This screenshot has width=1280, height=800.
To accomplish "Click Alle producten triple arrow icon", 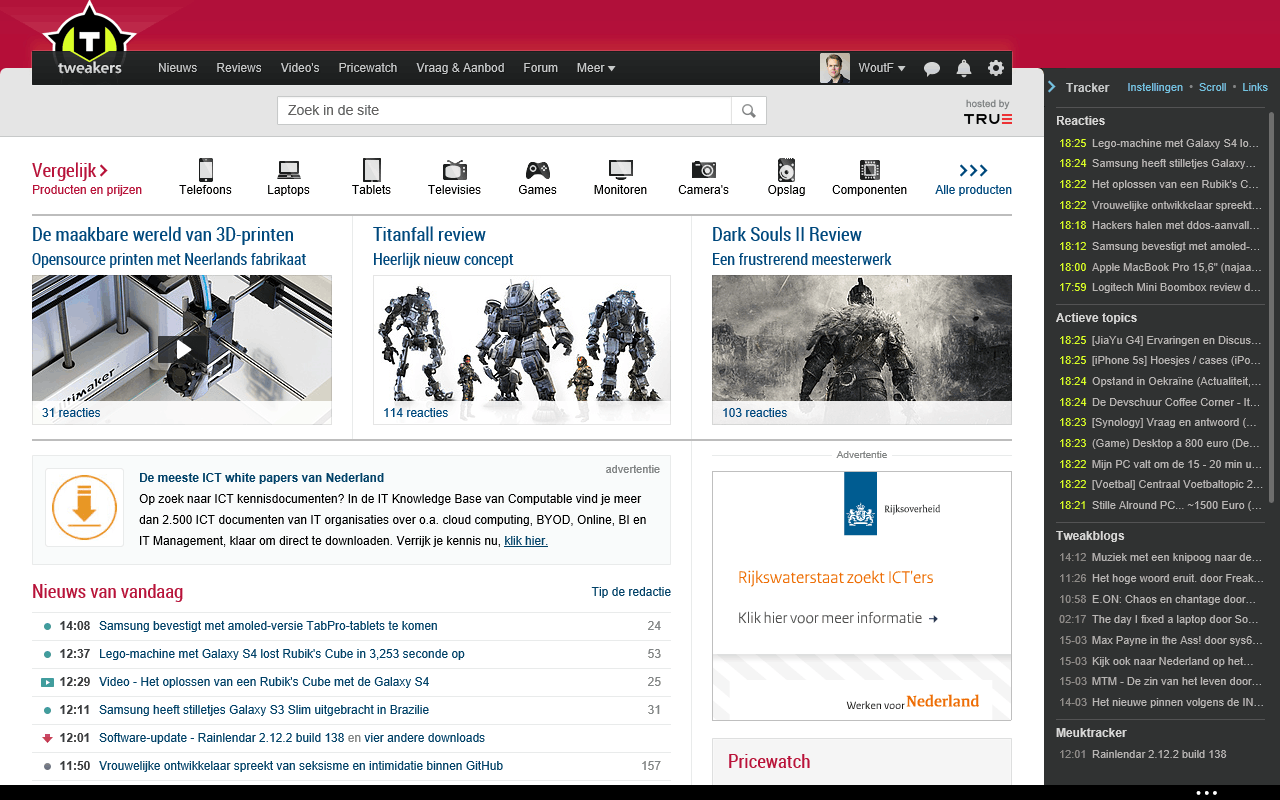I will (x=973, y=170).
